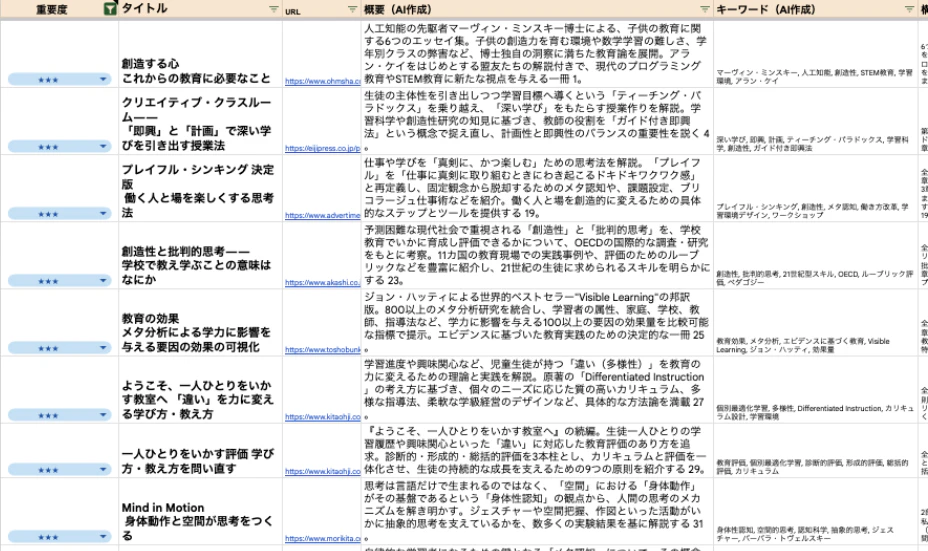
Task: Open the URL column filter menu
Action: (x=353, y=9)
